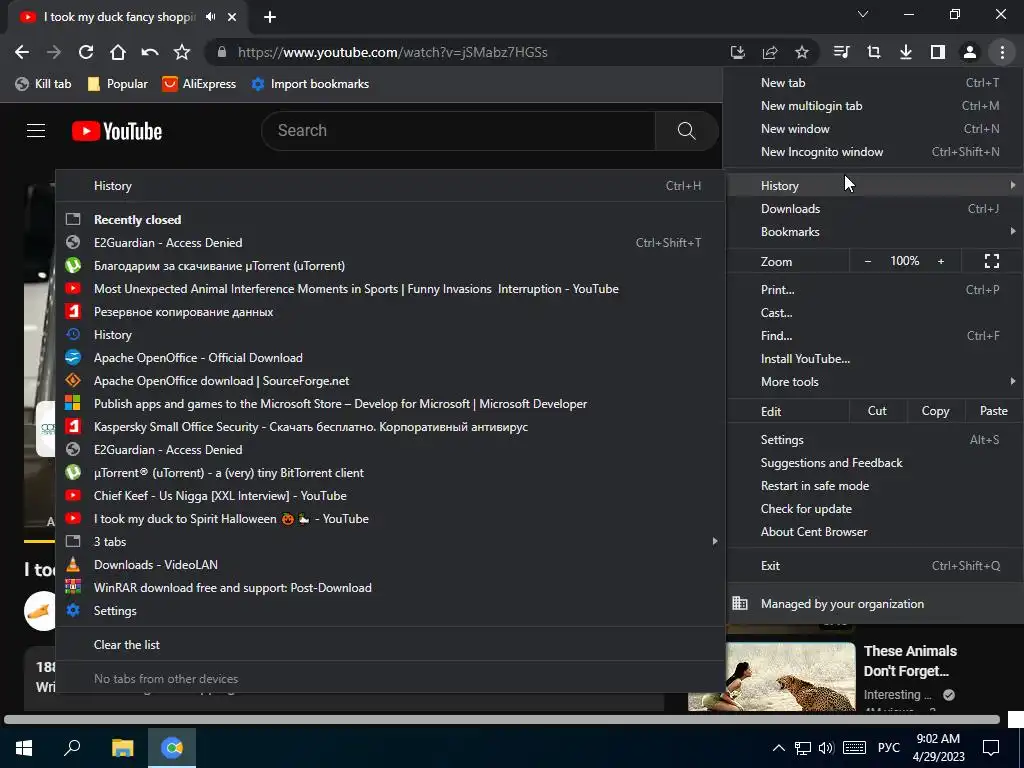Open the downloads toolbar icon

[x=906, y=52]
